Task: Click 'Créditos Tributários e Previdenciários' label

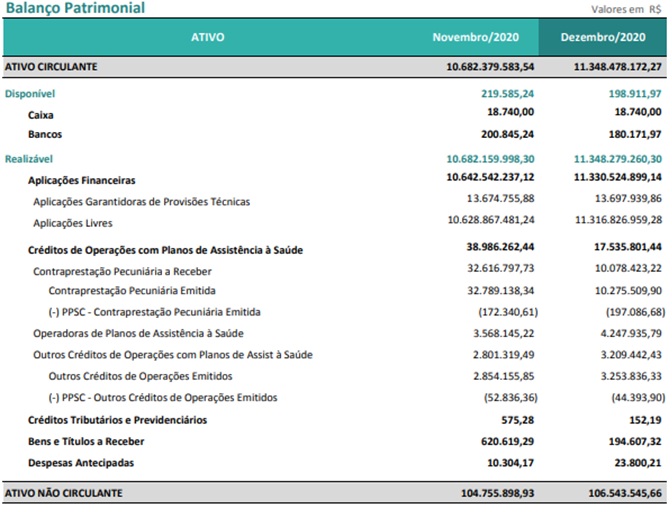Action: (x=117, y=420)
